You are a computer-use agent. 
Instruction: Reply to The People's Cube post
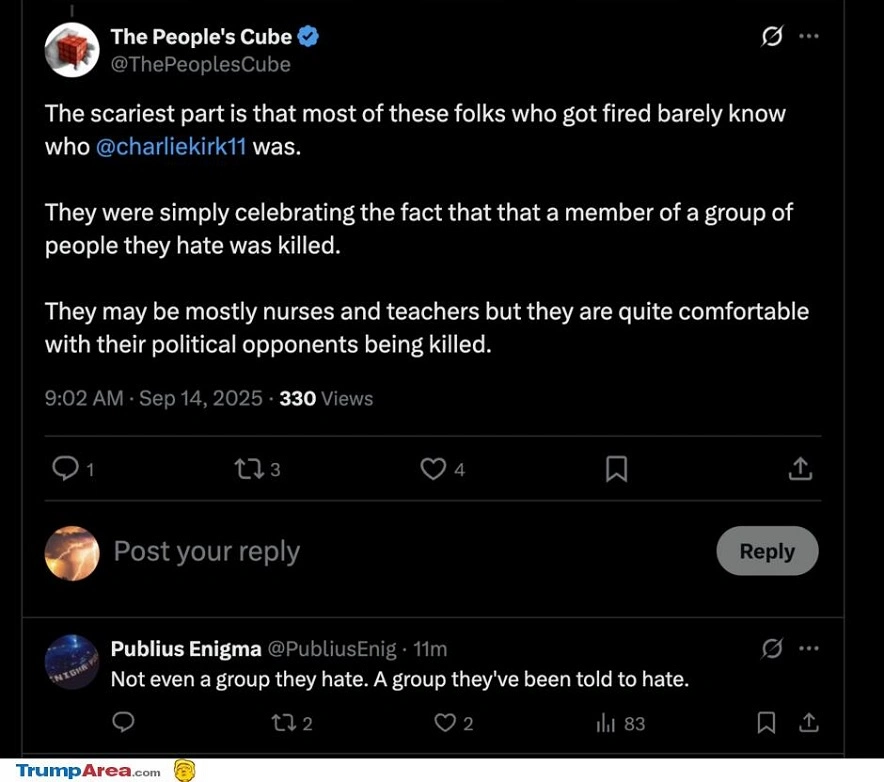coord(65,468)
